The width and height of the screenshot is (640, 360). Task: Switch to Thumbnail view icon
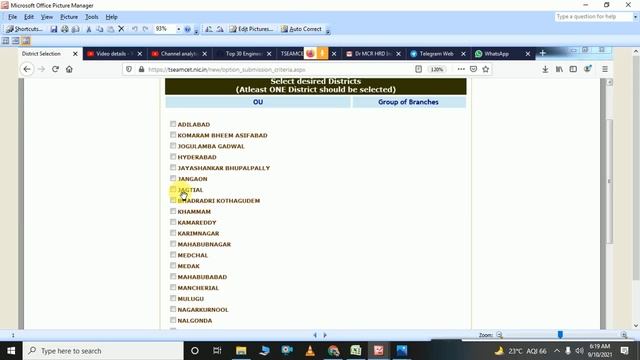5,41
